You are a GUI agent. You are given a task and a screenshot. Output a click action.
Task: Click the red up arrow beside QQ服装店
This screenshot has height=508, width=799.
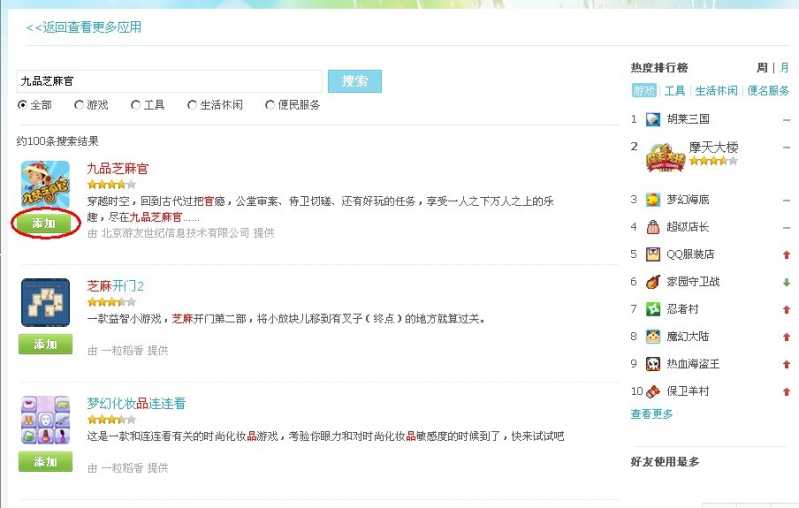(786, 255)
